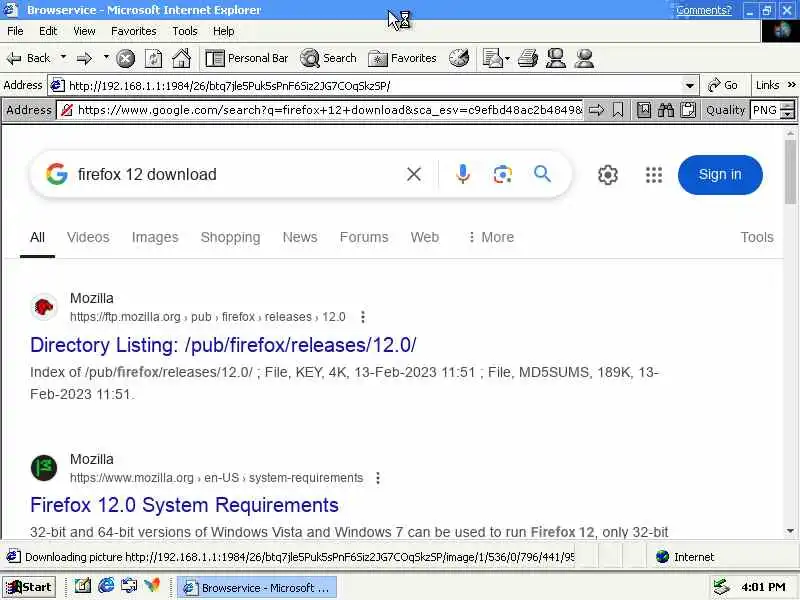Click the Browservice find binoculars icon

click(x=666, y=110)
